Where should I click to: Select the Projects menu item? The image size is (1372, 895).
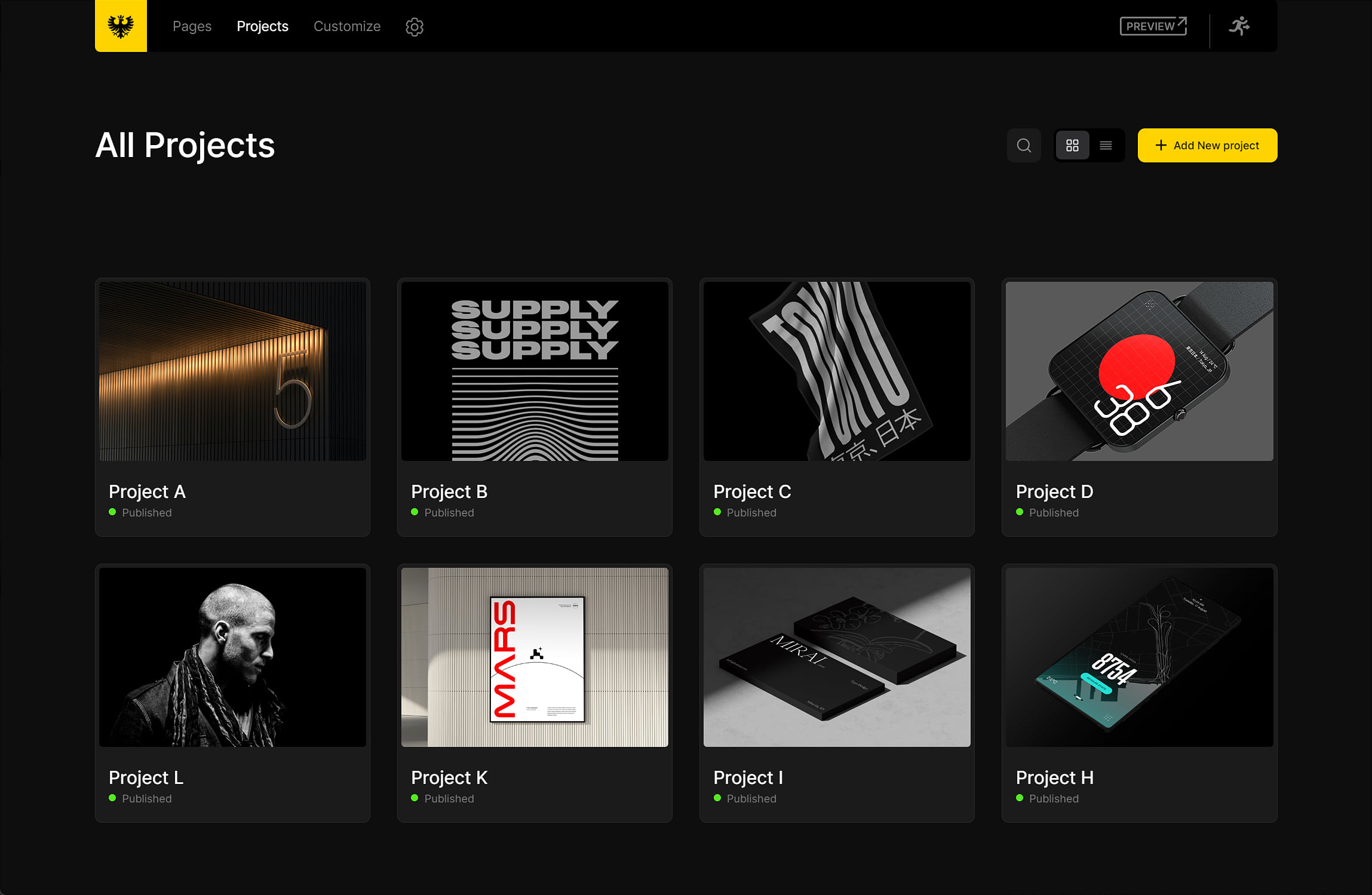[262, 26]
